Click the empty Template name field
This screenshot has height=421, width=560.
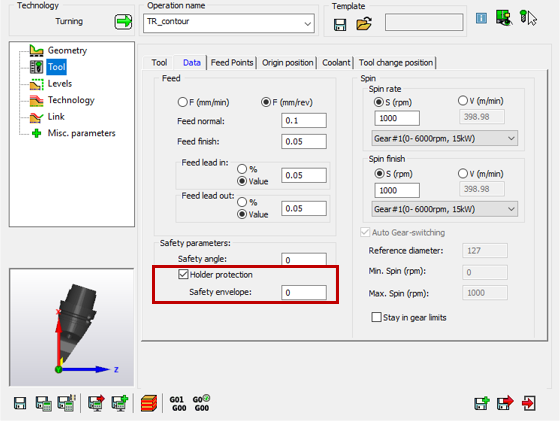pos(424,22)
